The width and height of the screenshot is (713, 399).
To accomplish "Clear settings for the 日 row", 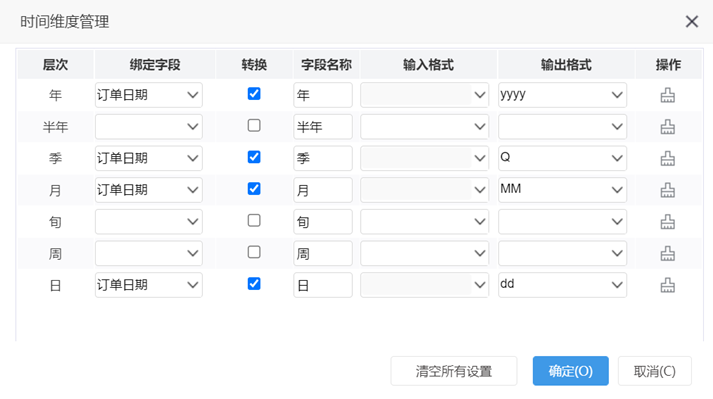I will (668, 285).
